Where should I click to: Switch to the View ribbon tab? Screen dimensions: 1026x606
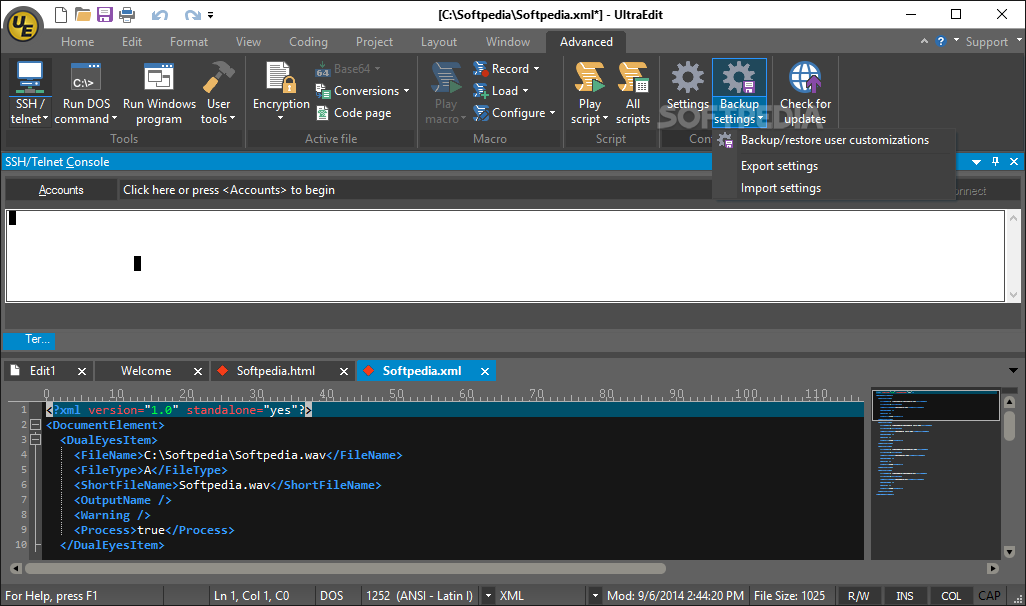[248, 42]
